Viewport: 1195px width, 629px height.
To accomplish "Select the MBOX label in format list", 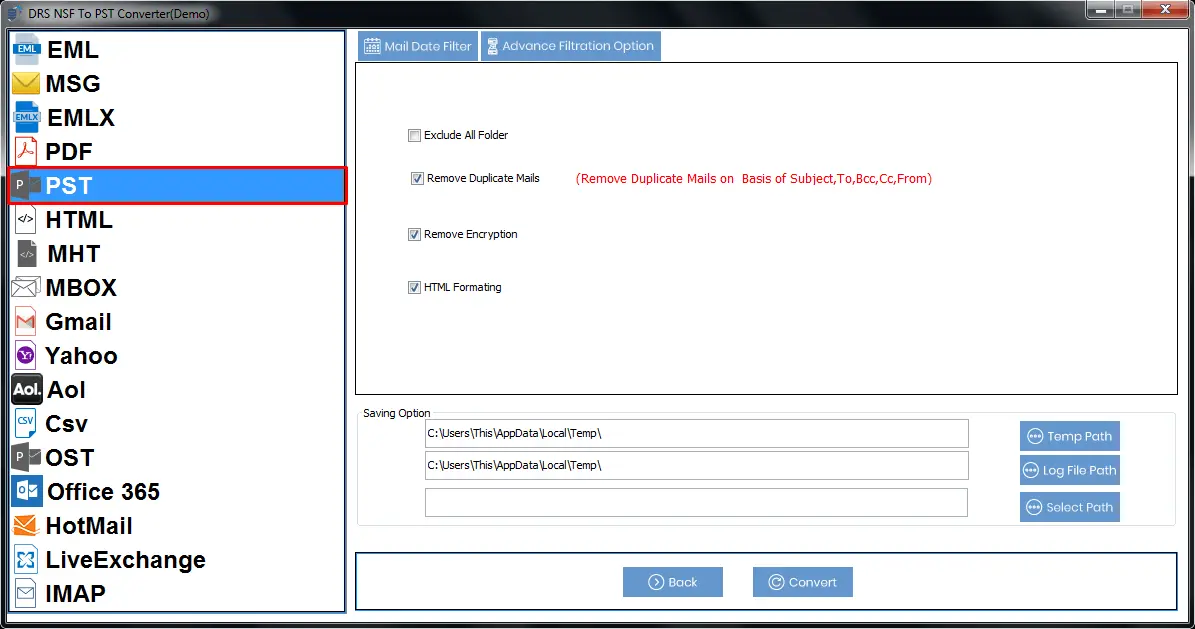I will click(81, 287).
